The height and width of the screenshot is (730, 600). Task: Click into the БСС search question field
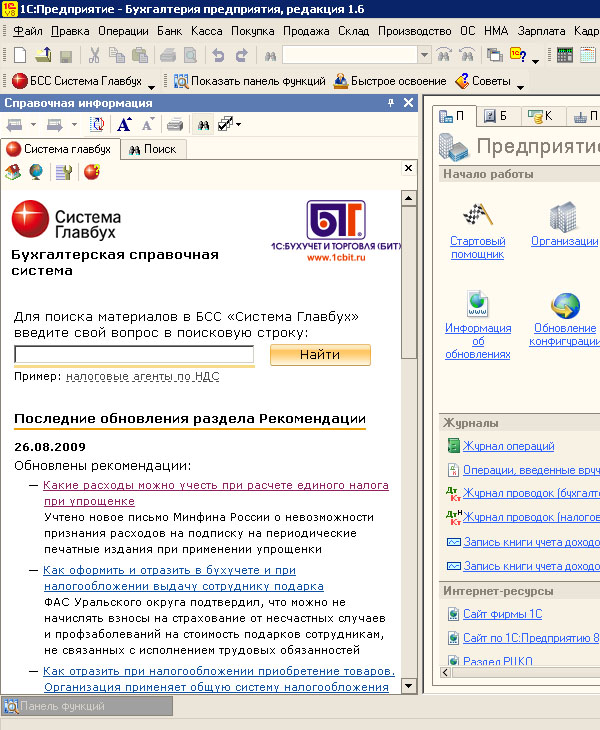point(134,354)
